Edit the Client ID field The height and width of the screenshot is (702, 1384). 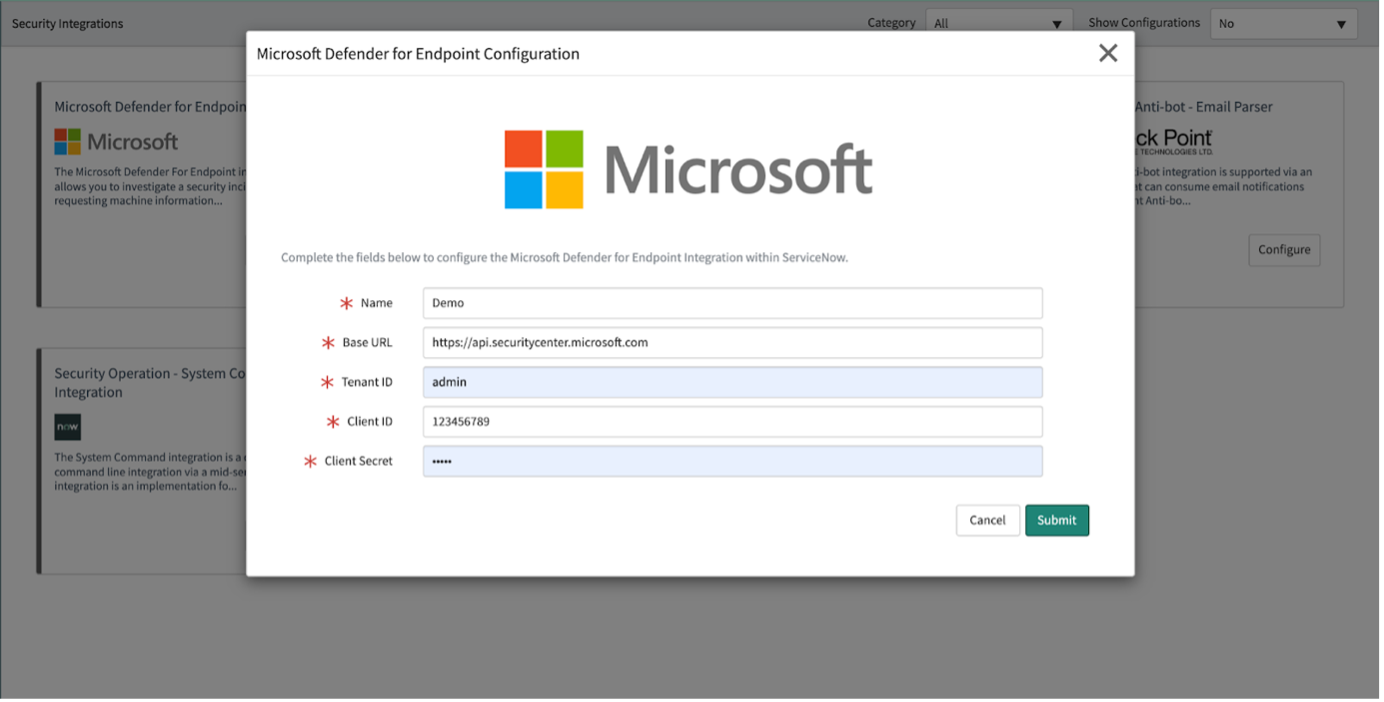coord(732,421)
